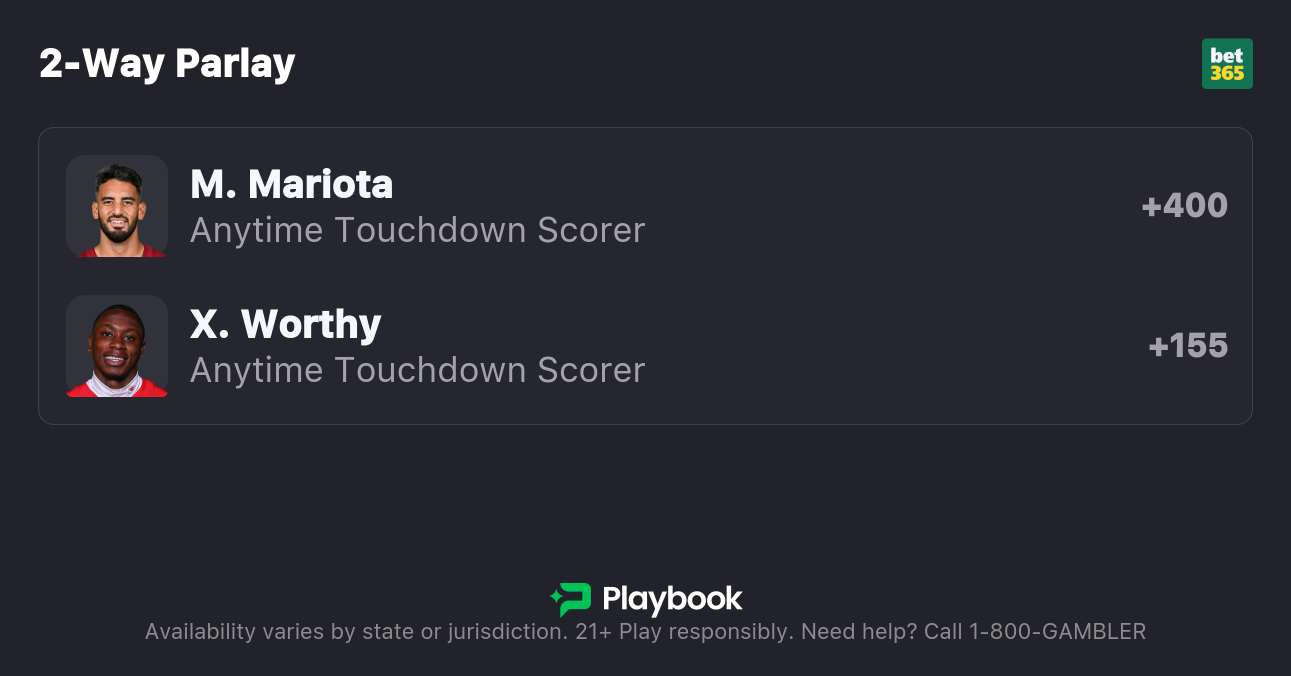The height and width of the screenshot is (676, 1291).
Task: Click the word 'Parlay' in the title
Action: pos(235,64)
